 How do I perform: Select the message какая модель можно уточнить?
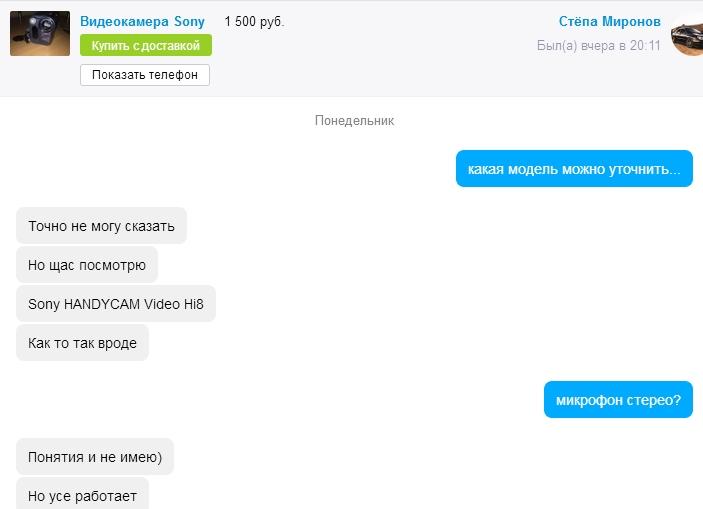point(574,169)
